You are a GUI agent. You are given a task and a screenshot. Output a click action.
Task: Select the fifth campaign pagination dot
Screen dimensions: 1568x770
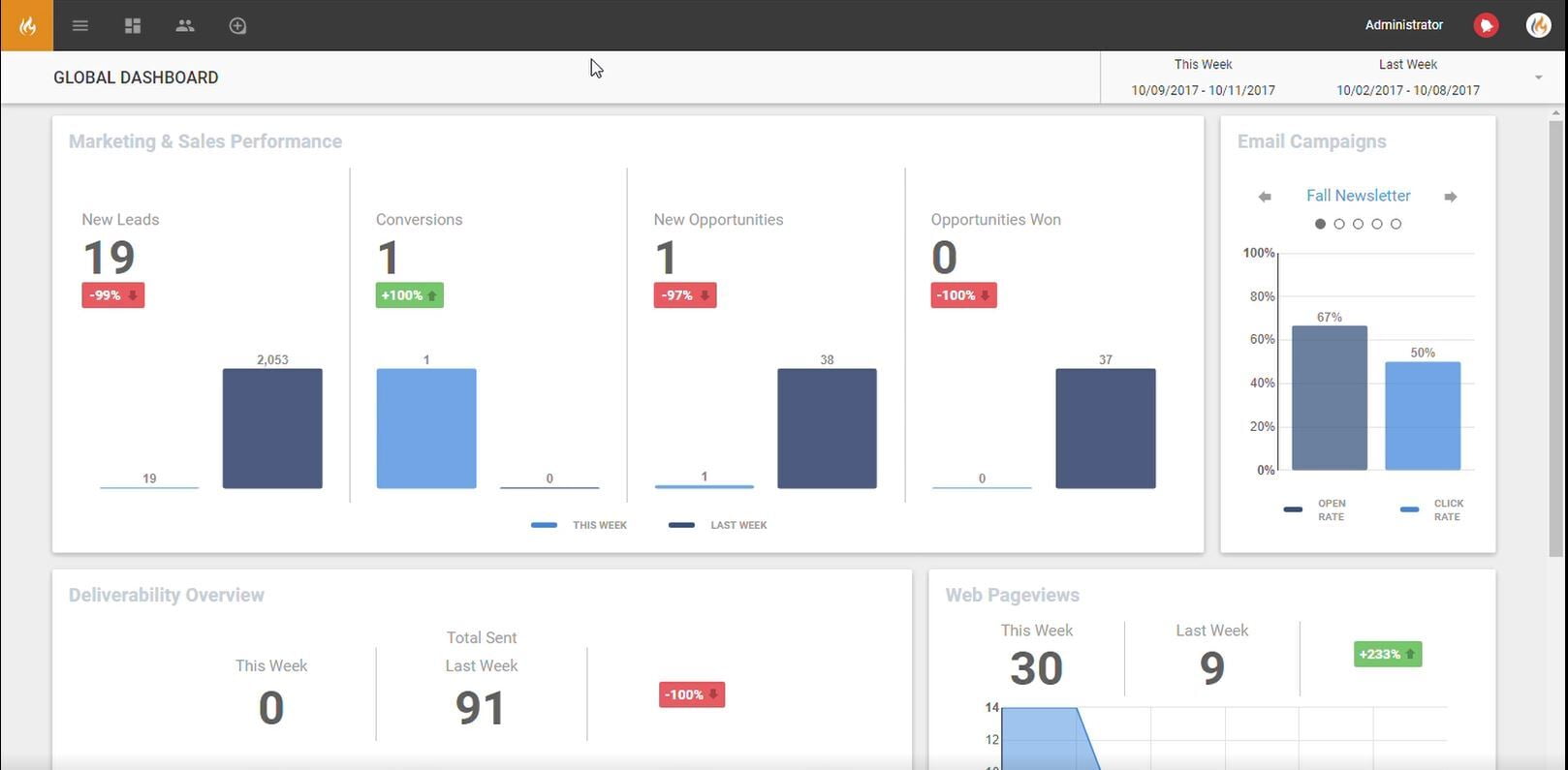1396,224
